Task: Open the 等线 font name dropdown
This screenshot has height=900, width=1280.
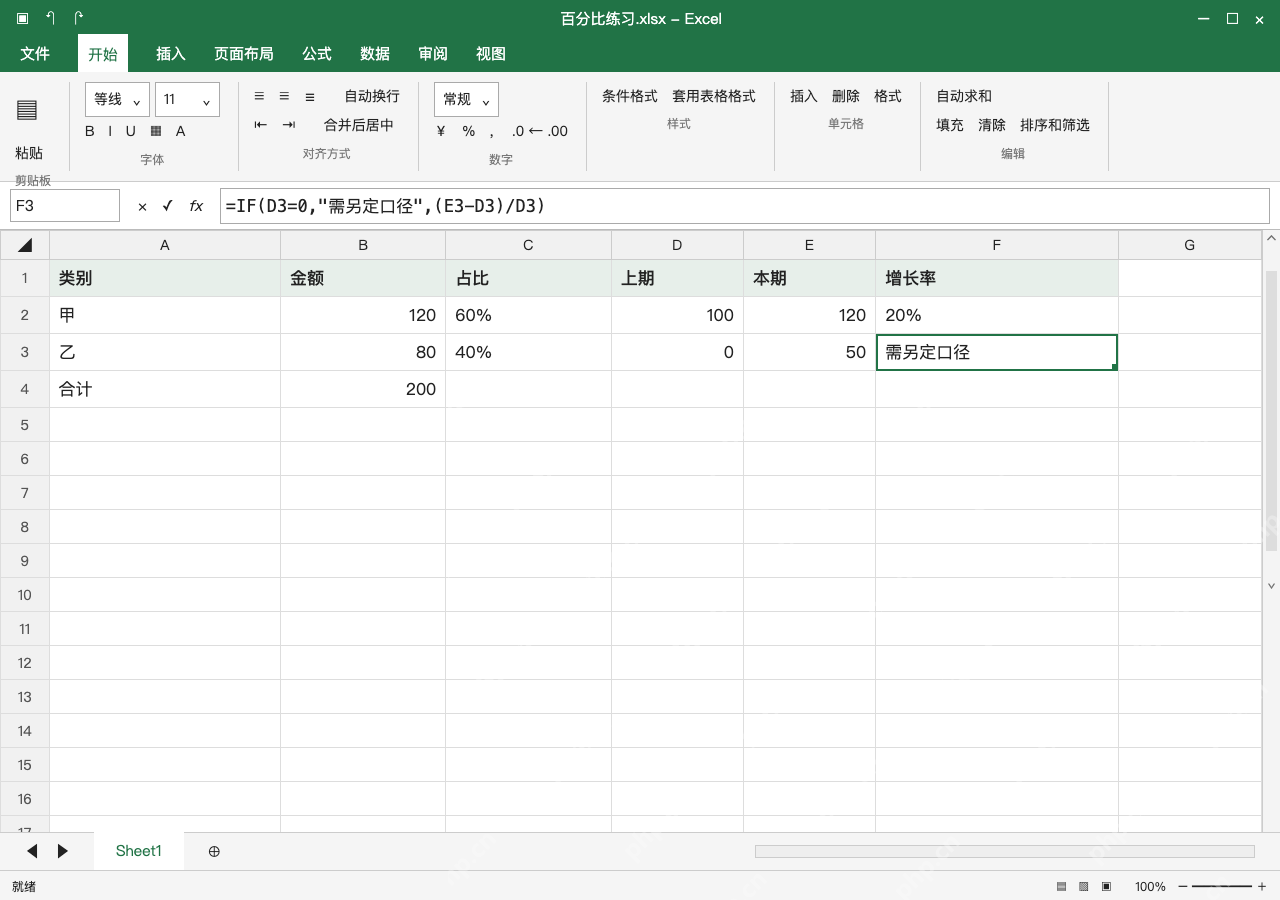Action: point(118,99)
